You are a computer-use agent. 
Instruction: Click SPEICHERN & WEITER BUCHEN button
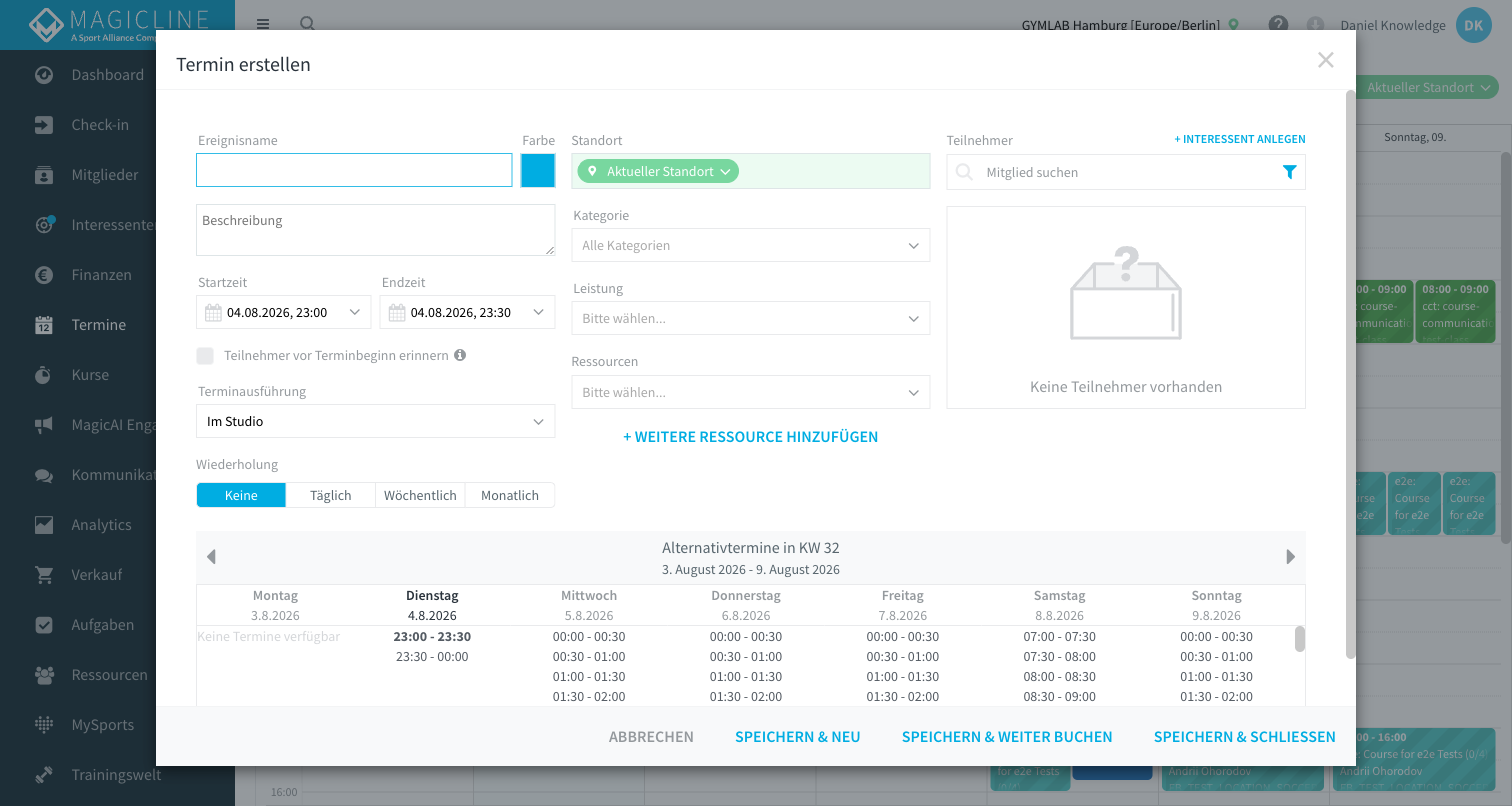tap(1007, 736)
